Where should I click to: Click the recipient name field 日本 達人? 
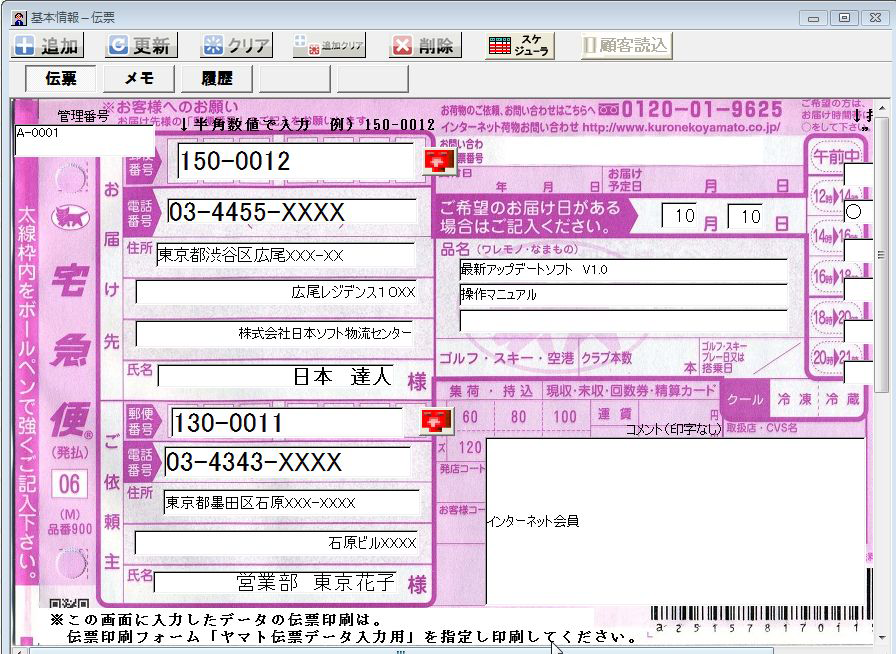(275, 376)
